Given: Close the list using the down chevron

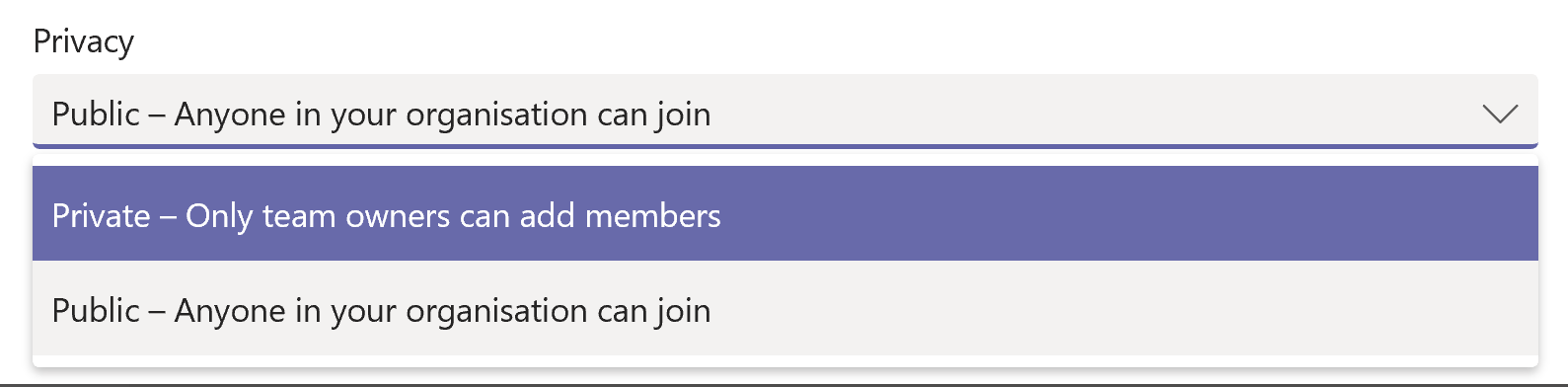Looking at the screenshot, I should pos(1500,115).
